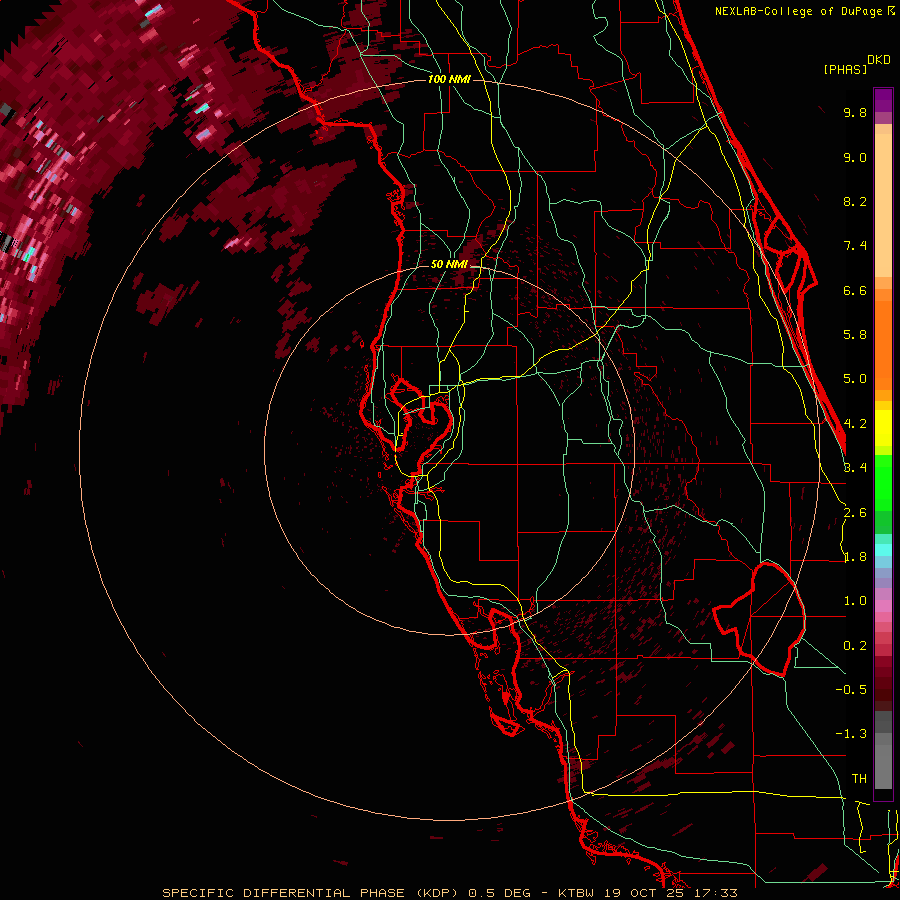Pick the pink segment beside 1.0

tap(883, 606)
